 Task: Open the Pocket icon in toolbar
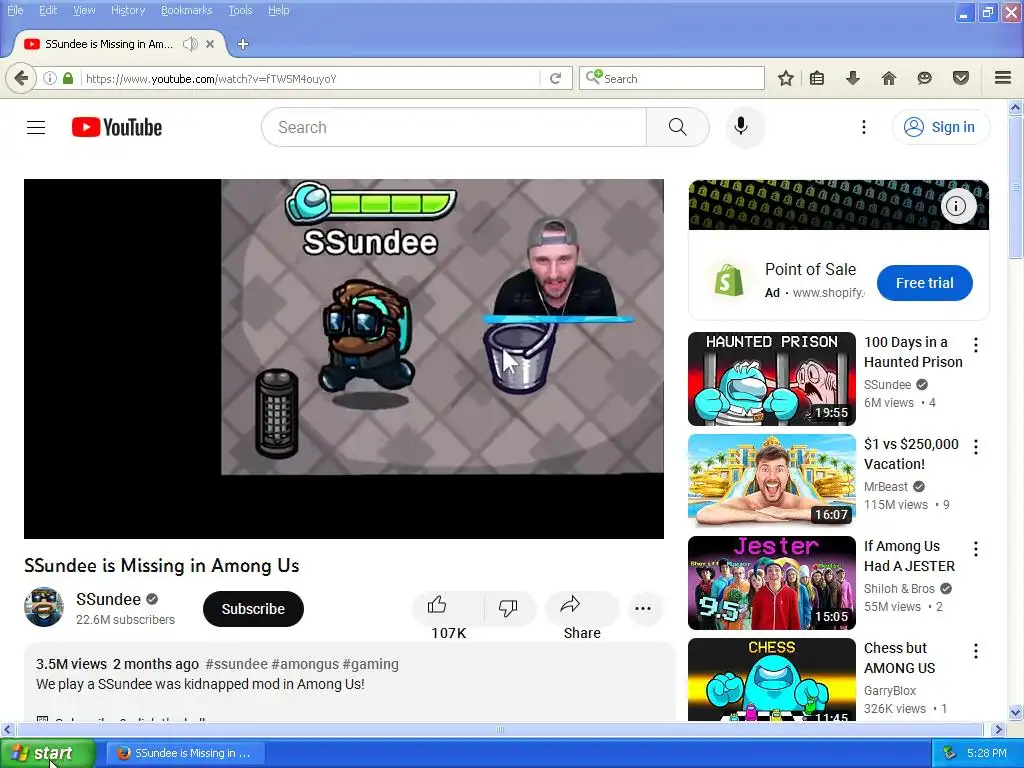961,78
